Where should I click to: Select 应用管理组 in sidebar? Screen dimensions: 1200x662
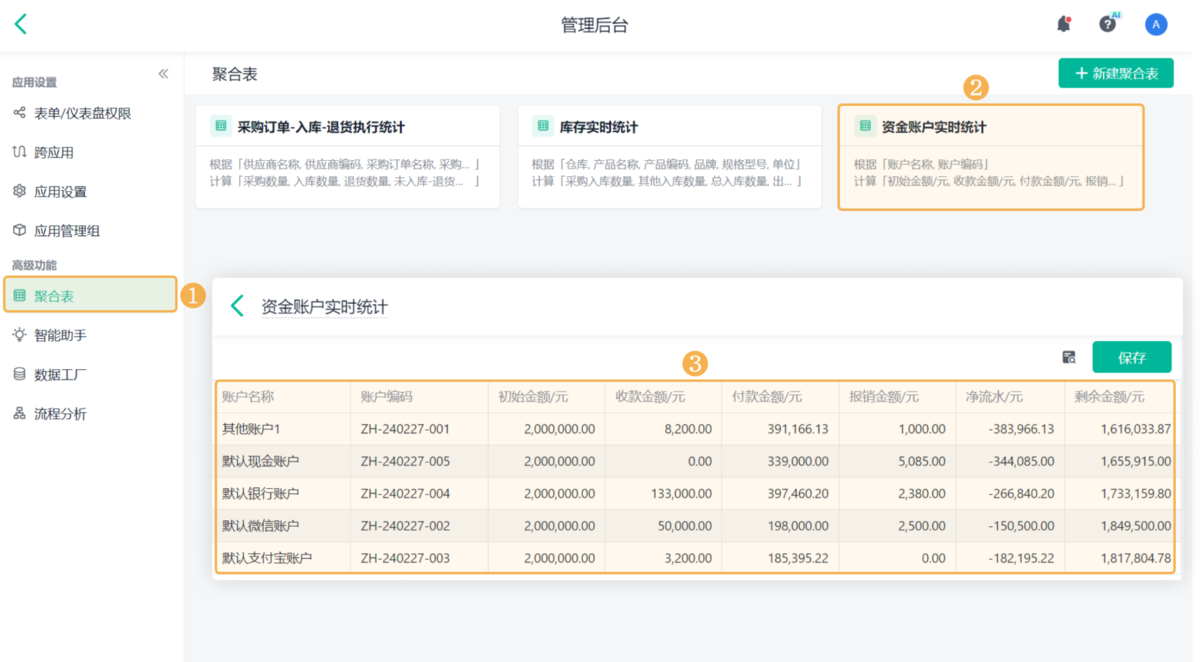[67, 230]
